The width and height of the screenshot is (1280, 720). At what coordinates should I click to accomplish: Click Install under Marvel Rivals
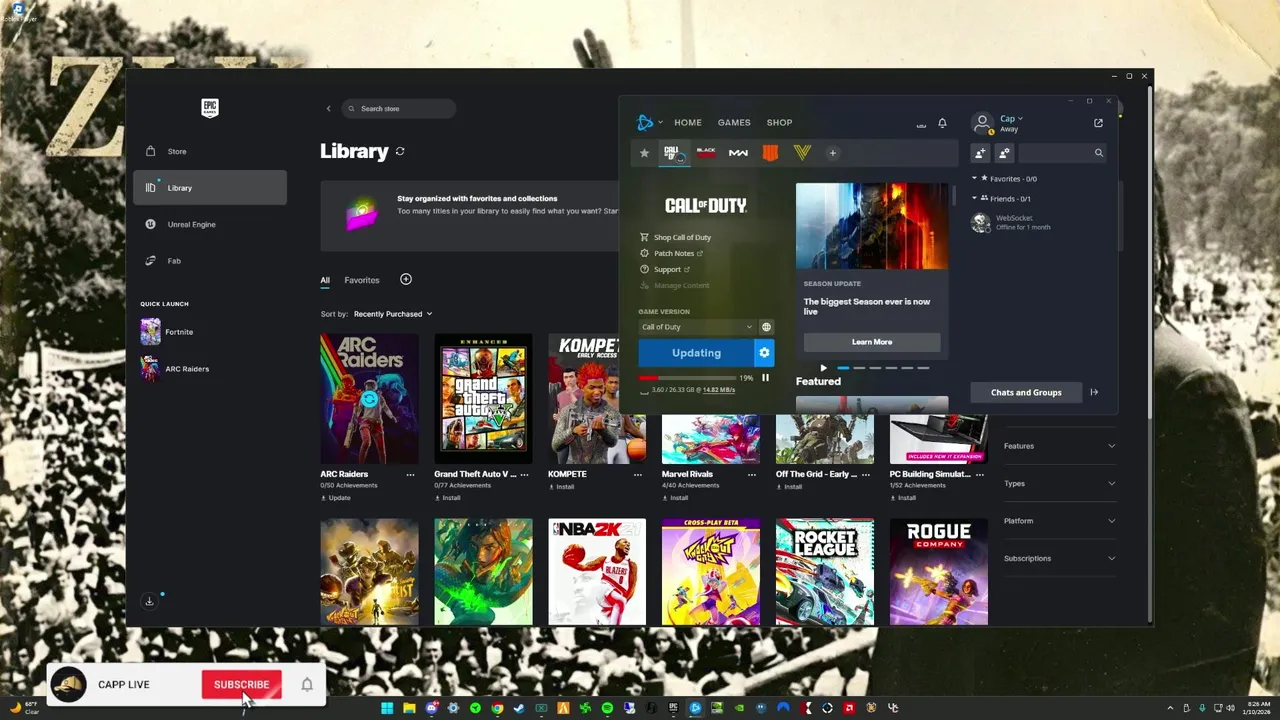click(x=675, y=497)
